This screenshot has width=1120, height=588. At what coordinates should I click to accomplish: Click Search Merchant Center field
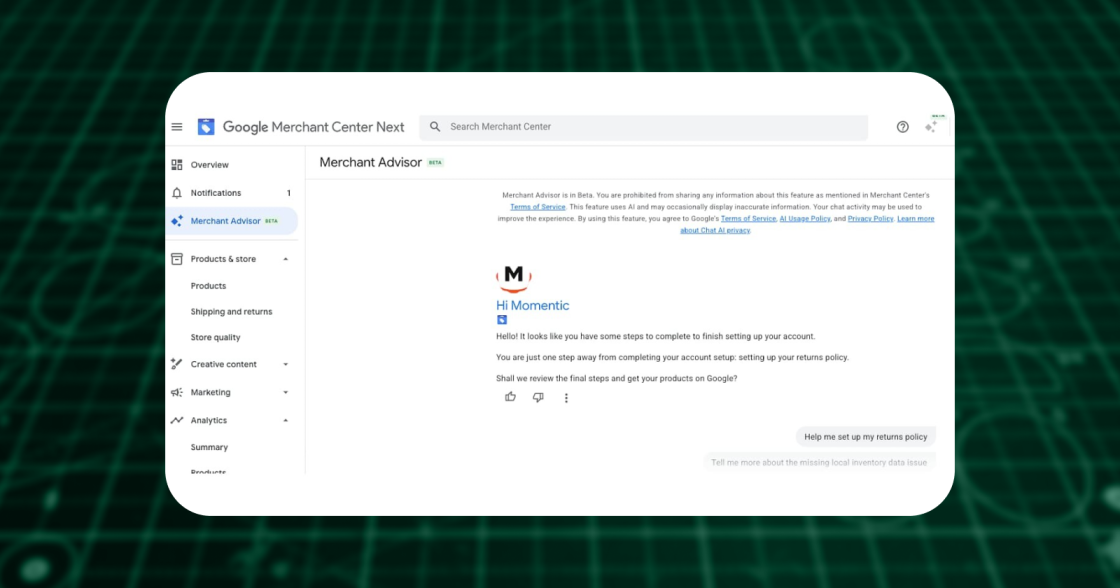tap(644, 126)
